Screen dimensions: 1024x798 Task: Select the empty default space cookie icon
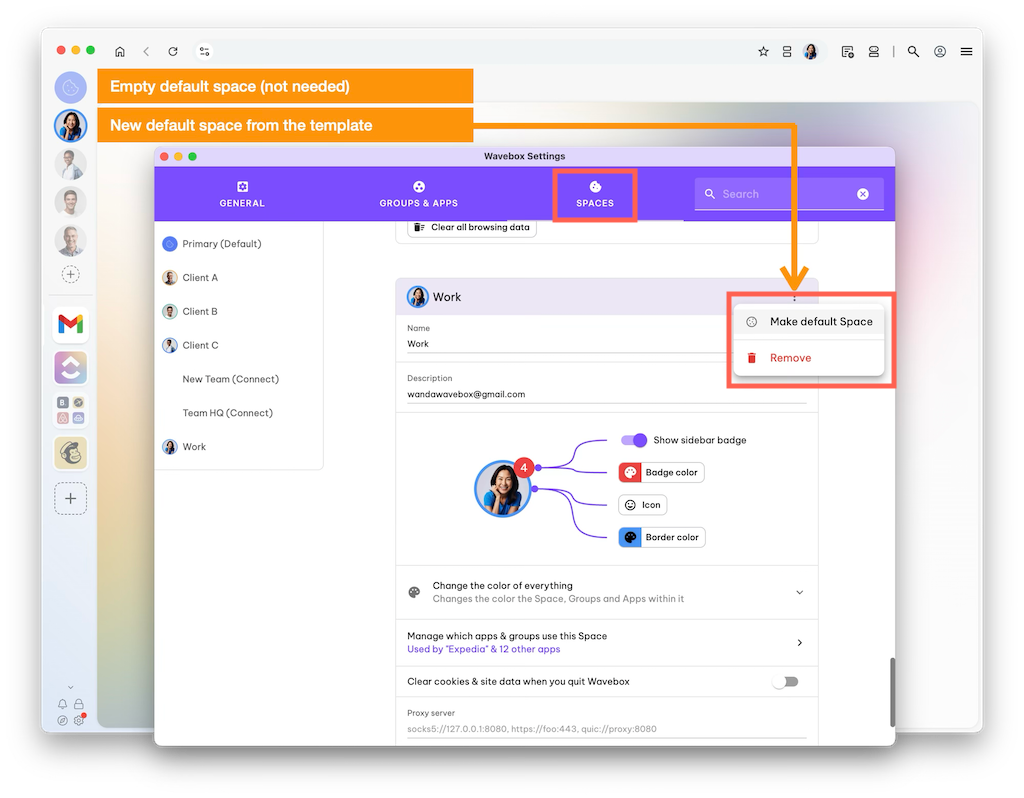[x=71, y=88]
